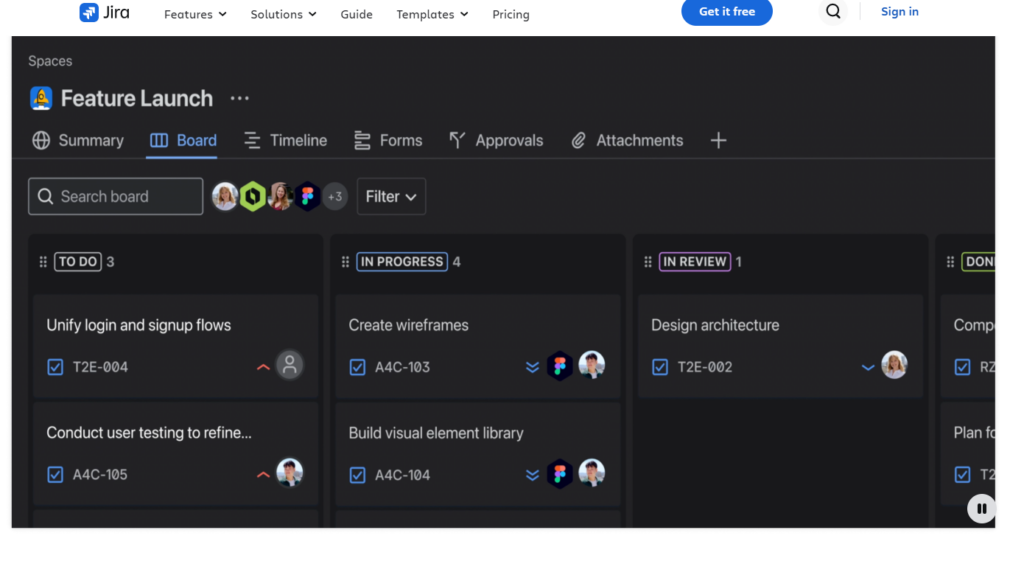
Task: Click the Feature Launch rocket icon
Action: (x=41, y=99)
